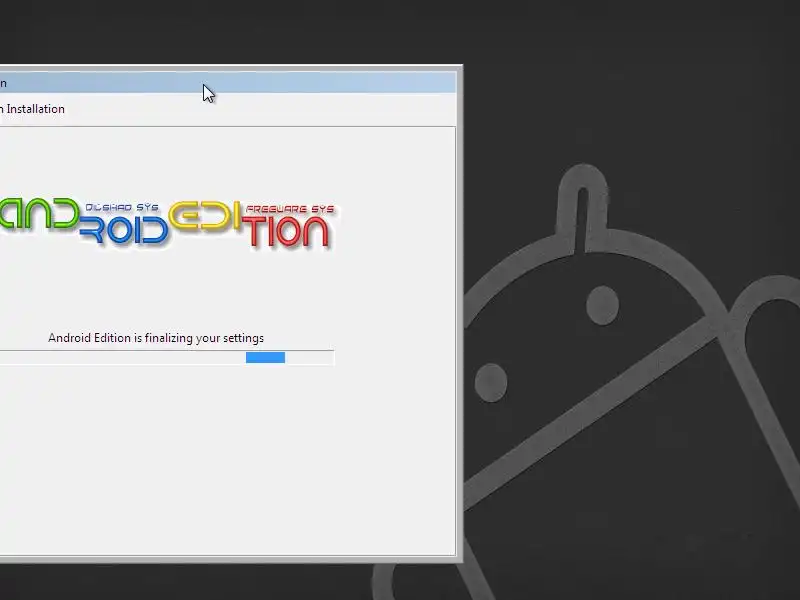Click the installer window title bar
Screen dimensions: 800x600
pos(228,83)
